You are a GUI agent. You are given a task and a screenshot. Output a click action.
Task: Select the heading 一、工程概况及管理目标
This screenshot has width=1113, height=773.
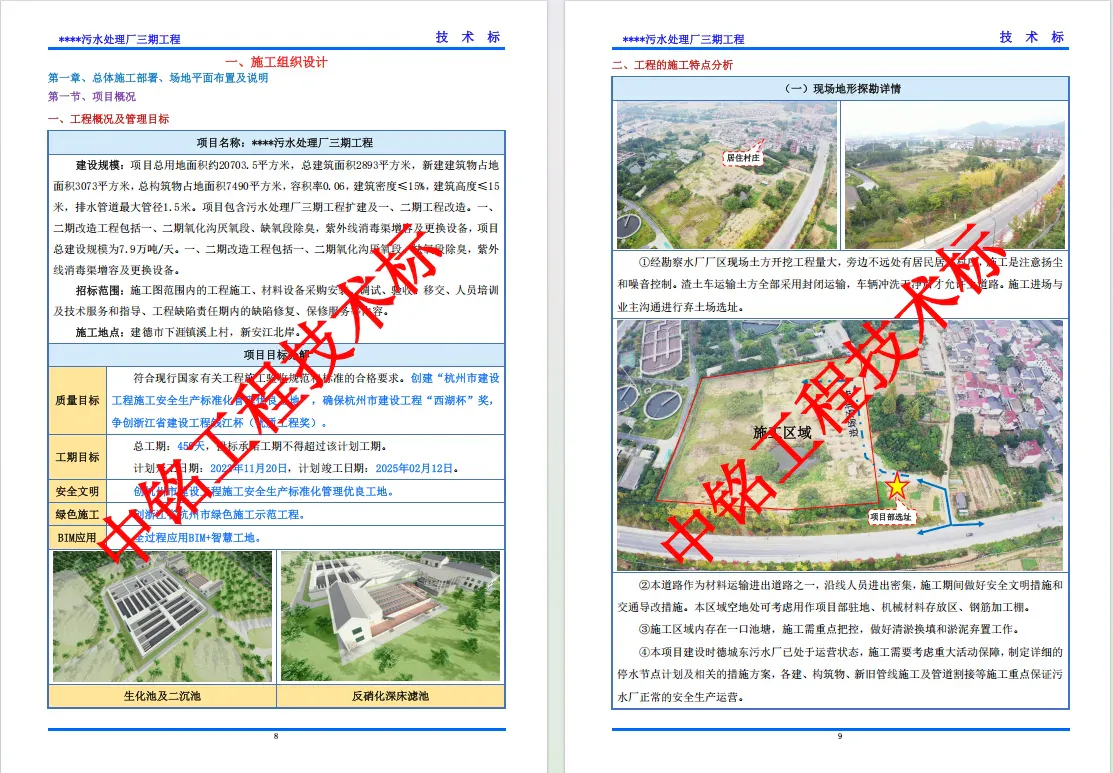pos(109,119)
